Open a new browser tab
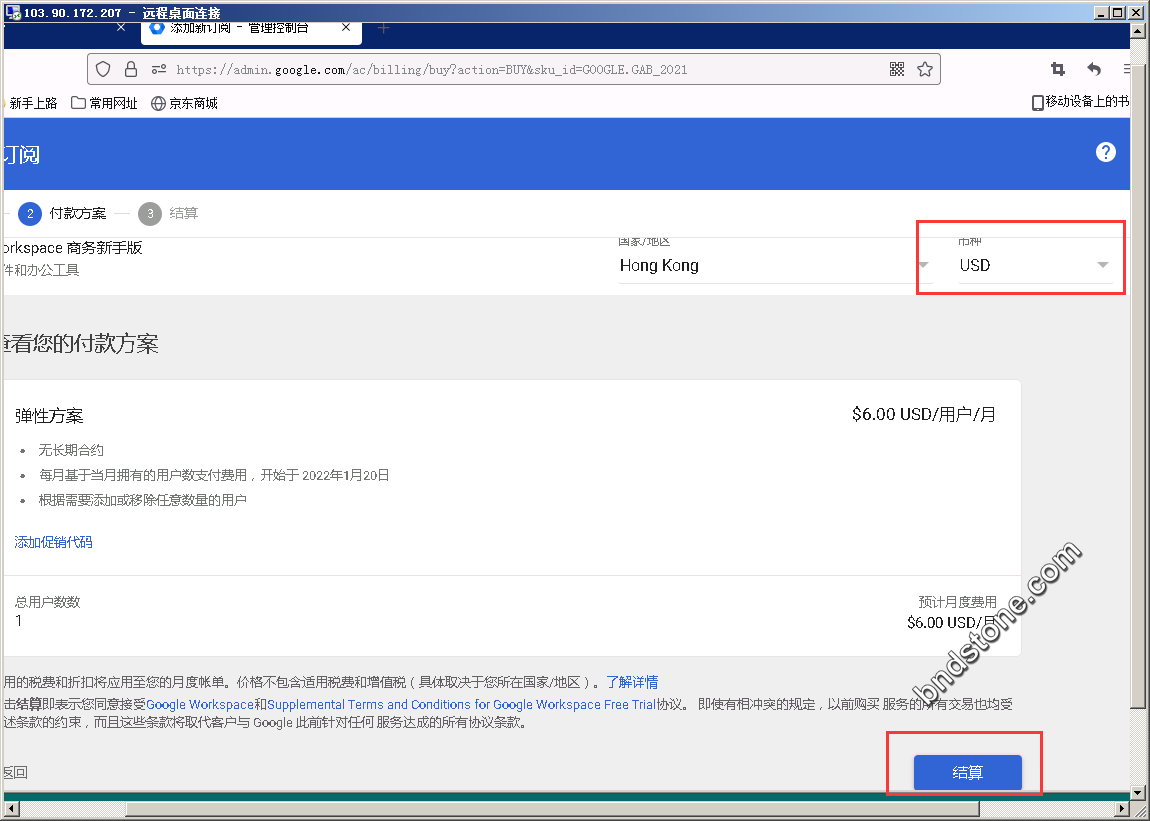 pyautogui.click(x=383, y=28)
